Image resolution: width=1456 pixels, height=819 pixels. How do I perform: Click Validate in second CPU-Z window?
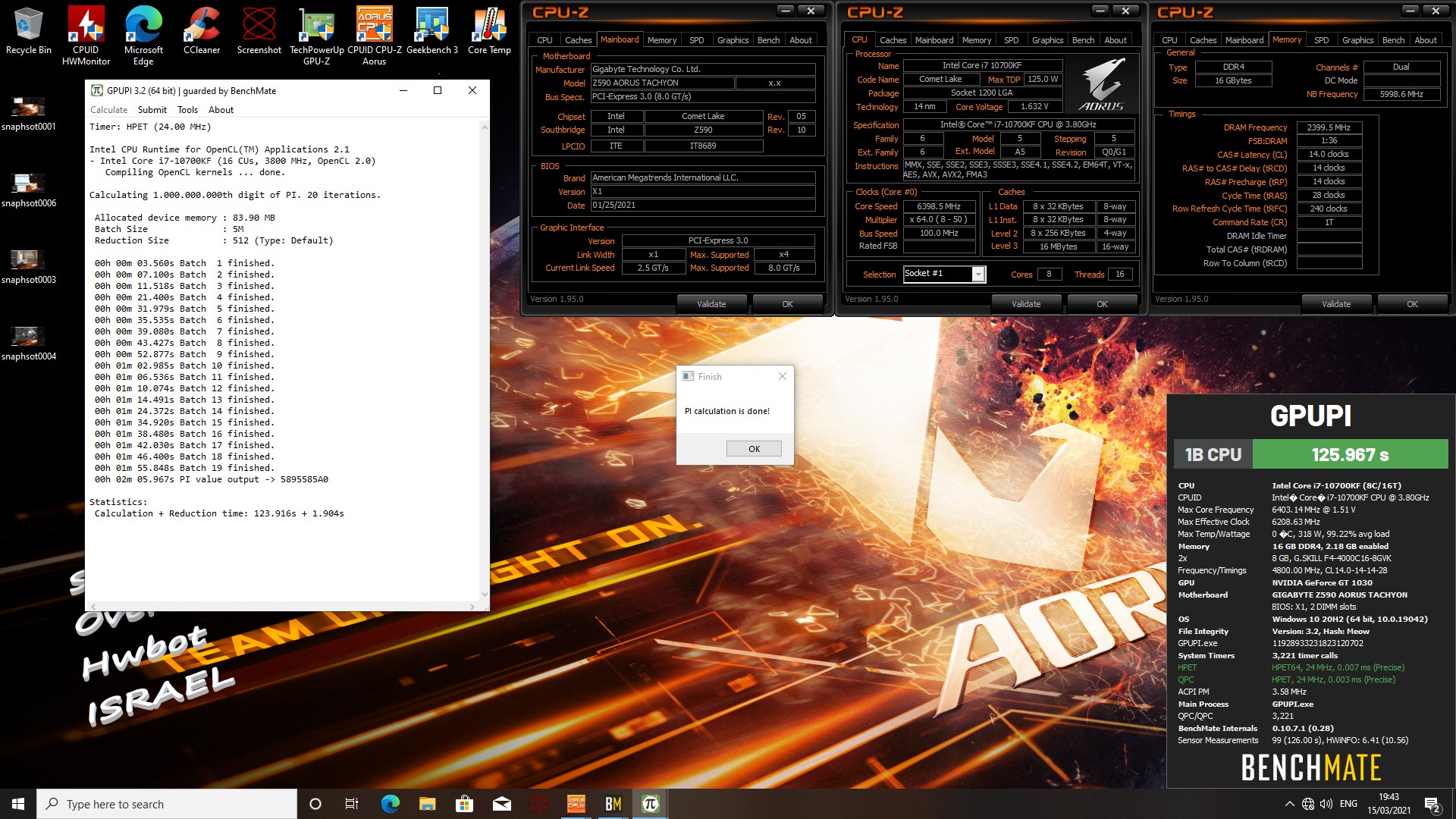point(1026,304)
